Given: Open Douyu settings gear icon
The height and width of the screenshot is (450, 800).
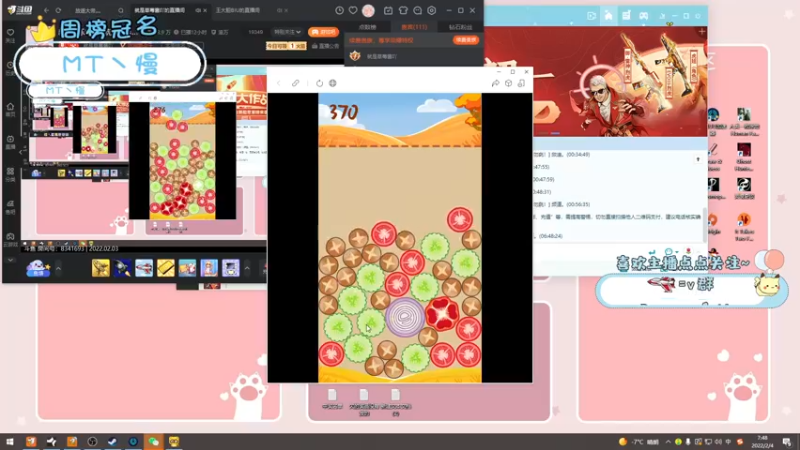Looking at the screenshot, I should 432,10.
